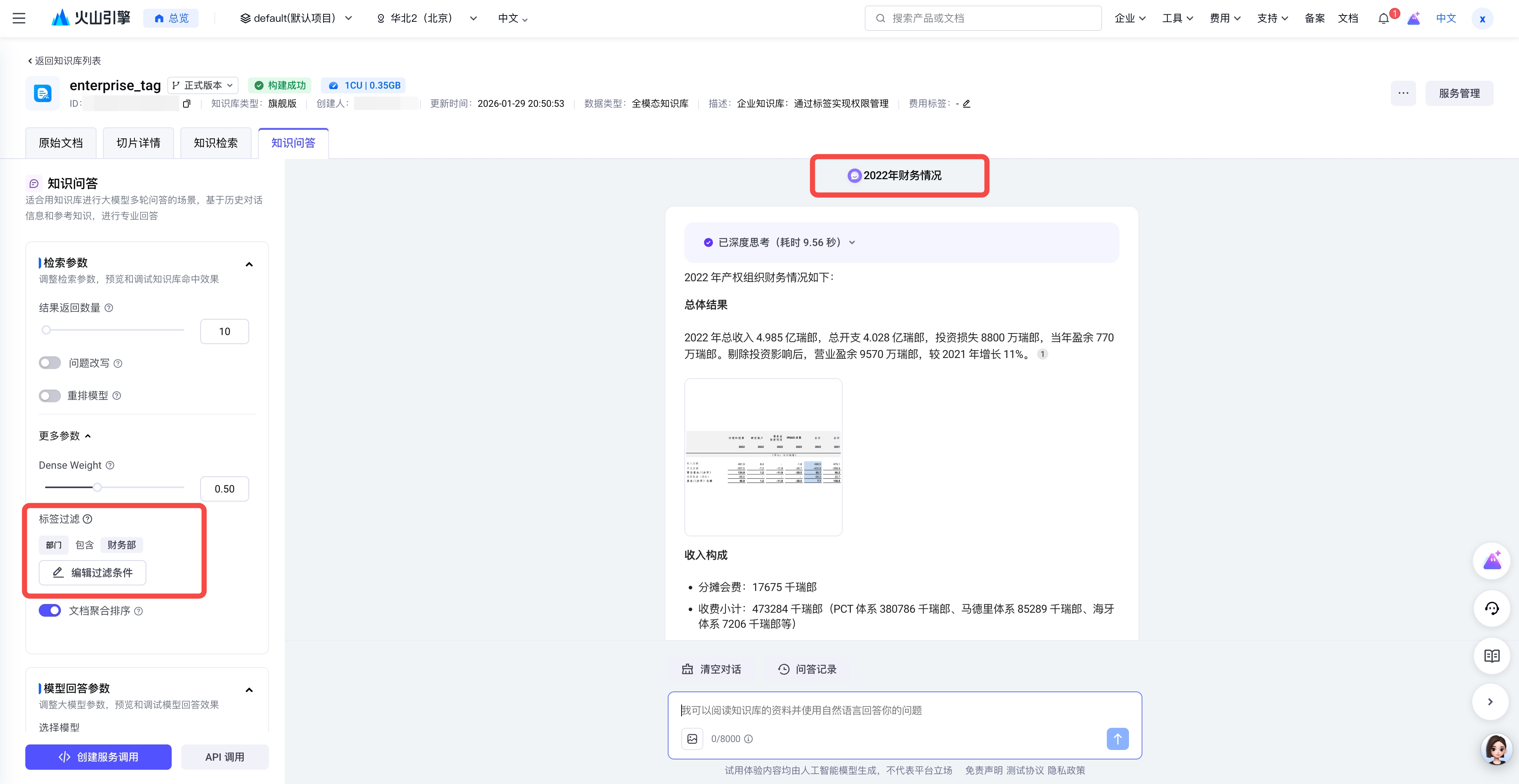Edit the 费用标签 pencil icon
The height and width of the screenshot is (784, 1519).
966,104
